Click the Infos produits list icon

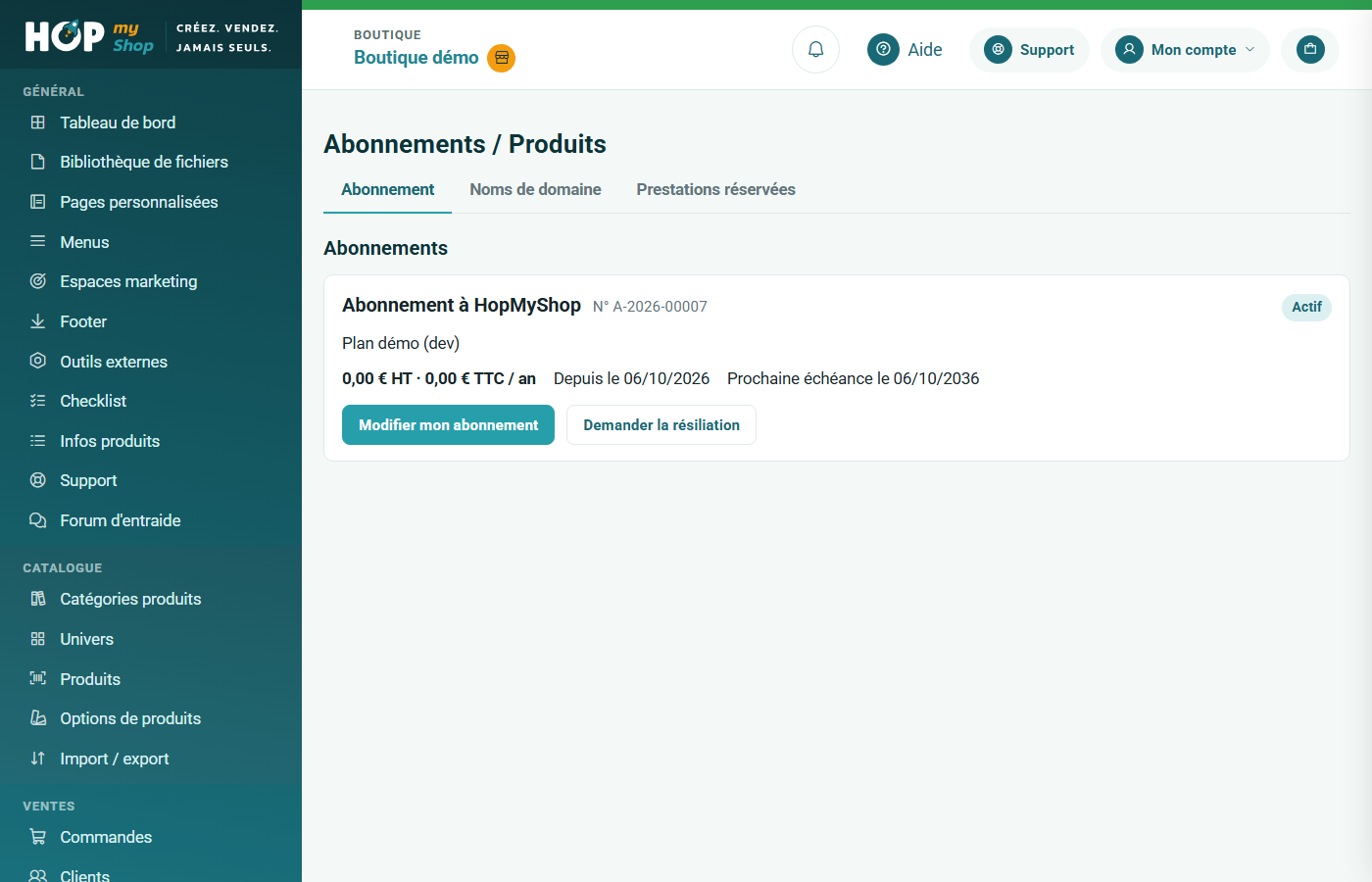(x=38, y=441)
